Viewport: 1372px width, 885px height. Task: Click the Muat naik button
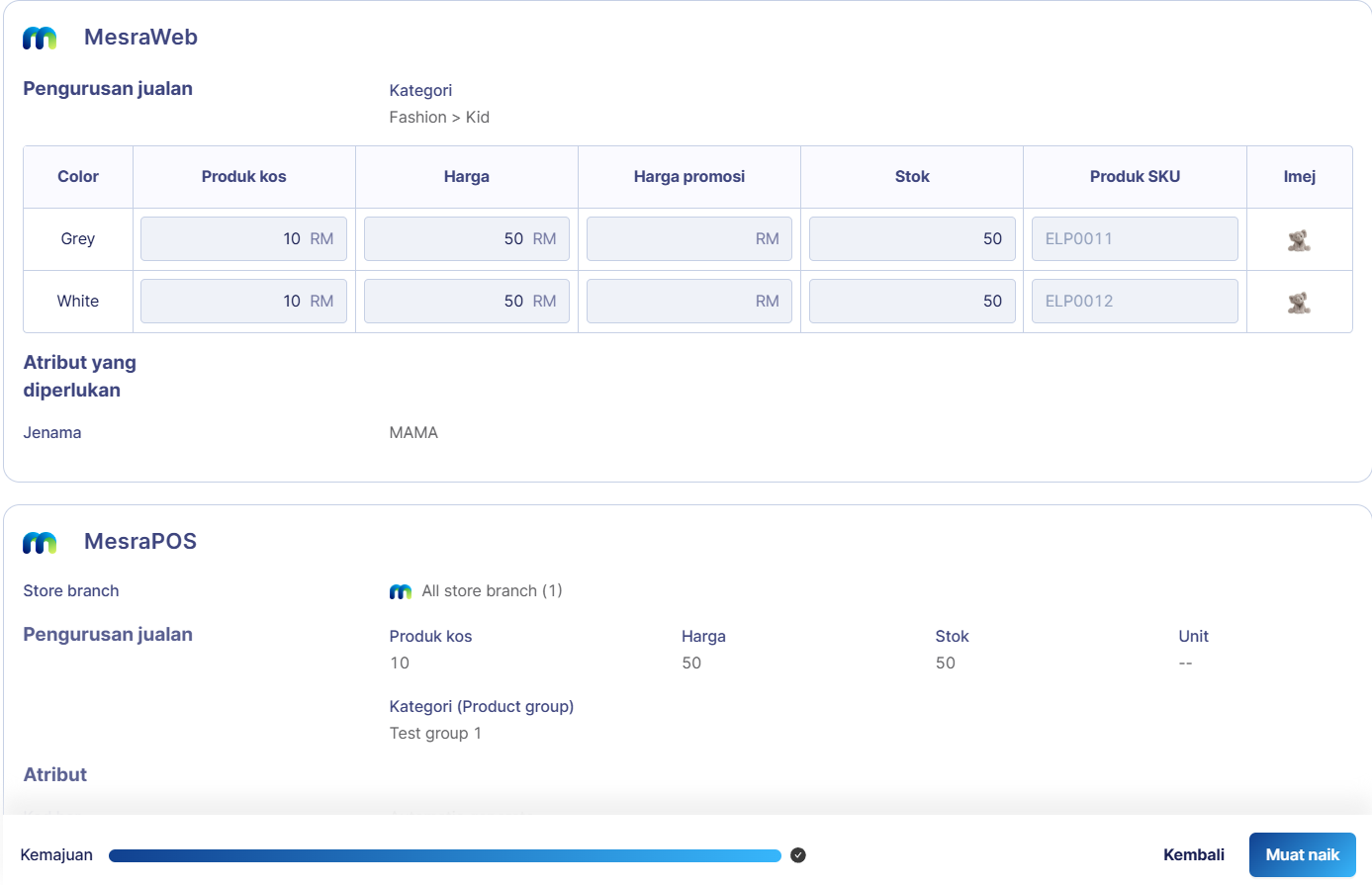(1302, 855)
